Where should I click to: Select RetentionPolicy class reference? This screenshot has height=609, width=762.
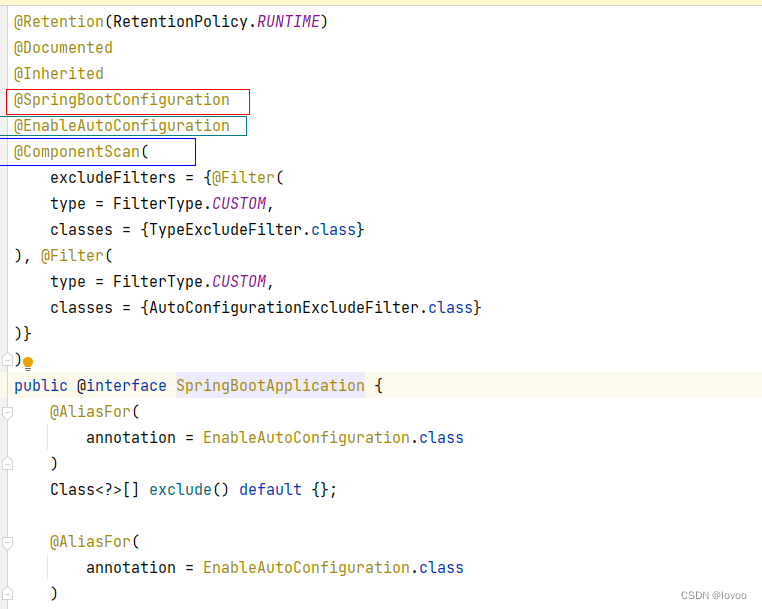point(180,22)
